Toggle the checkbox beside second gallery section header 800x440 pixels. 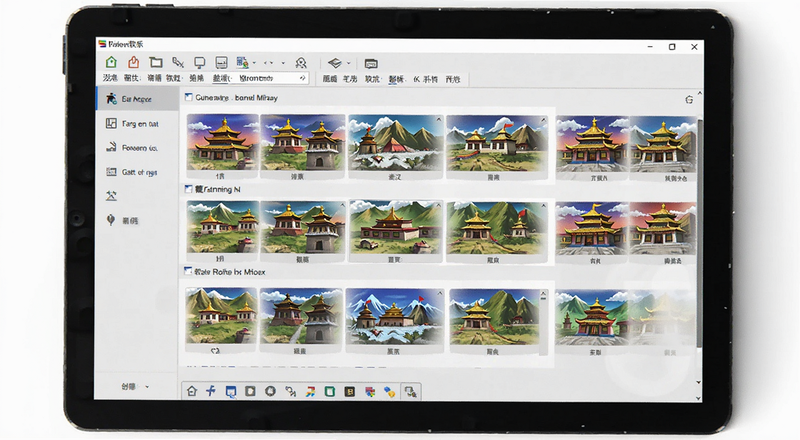[x=188, y=189]
